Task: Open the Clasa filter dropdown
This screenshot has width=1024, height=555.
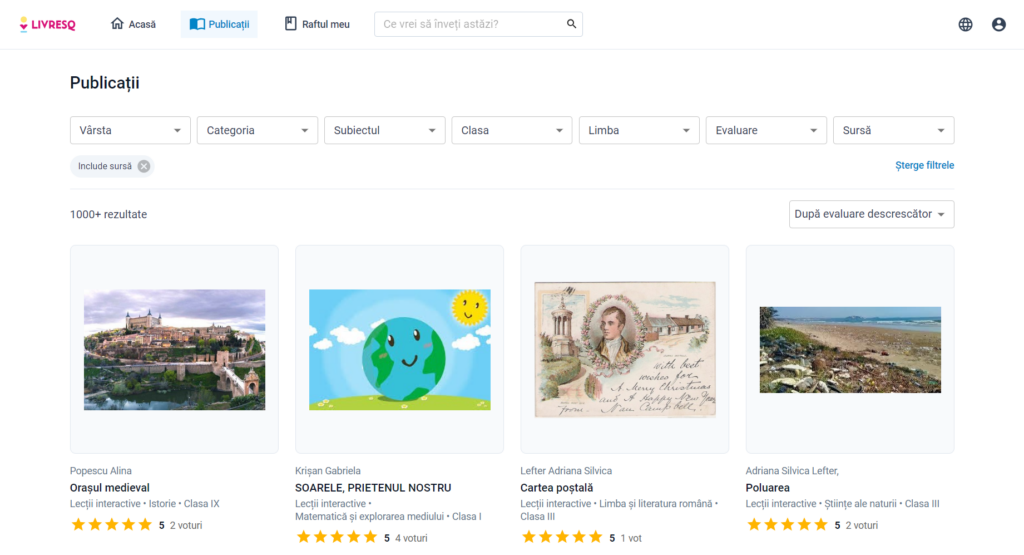Action: [x=511, y=130]
